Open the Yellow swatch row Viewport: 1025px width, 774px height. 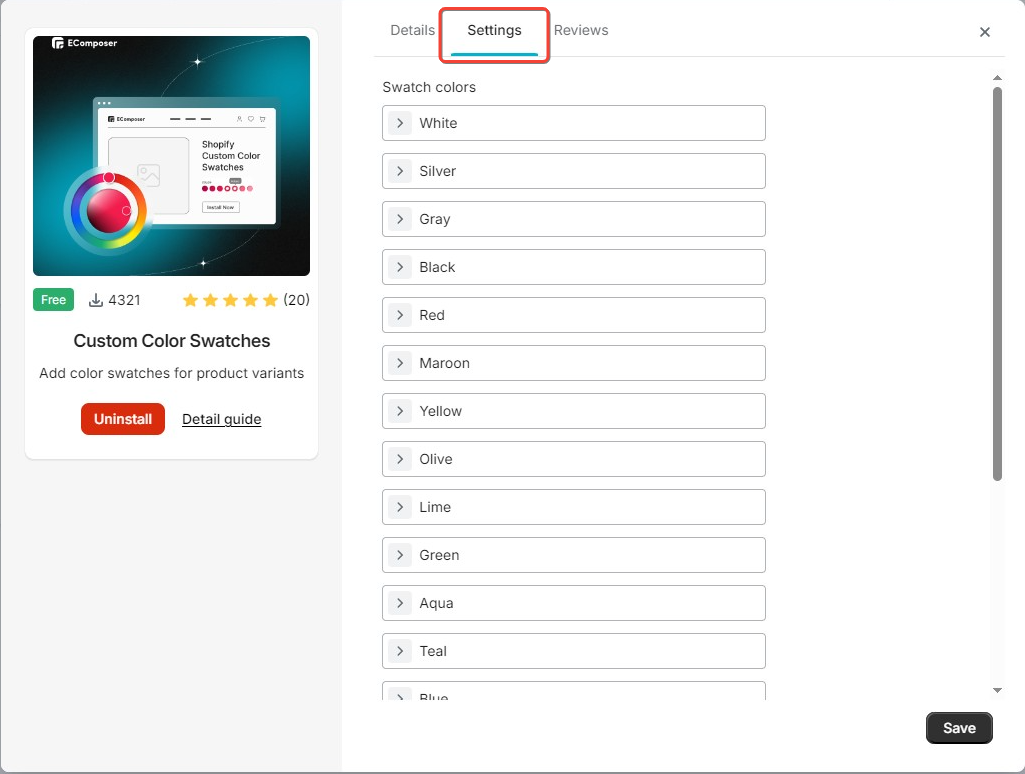573,411
